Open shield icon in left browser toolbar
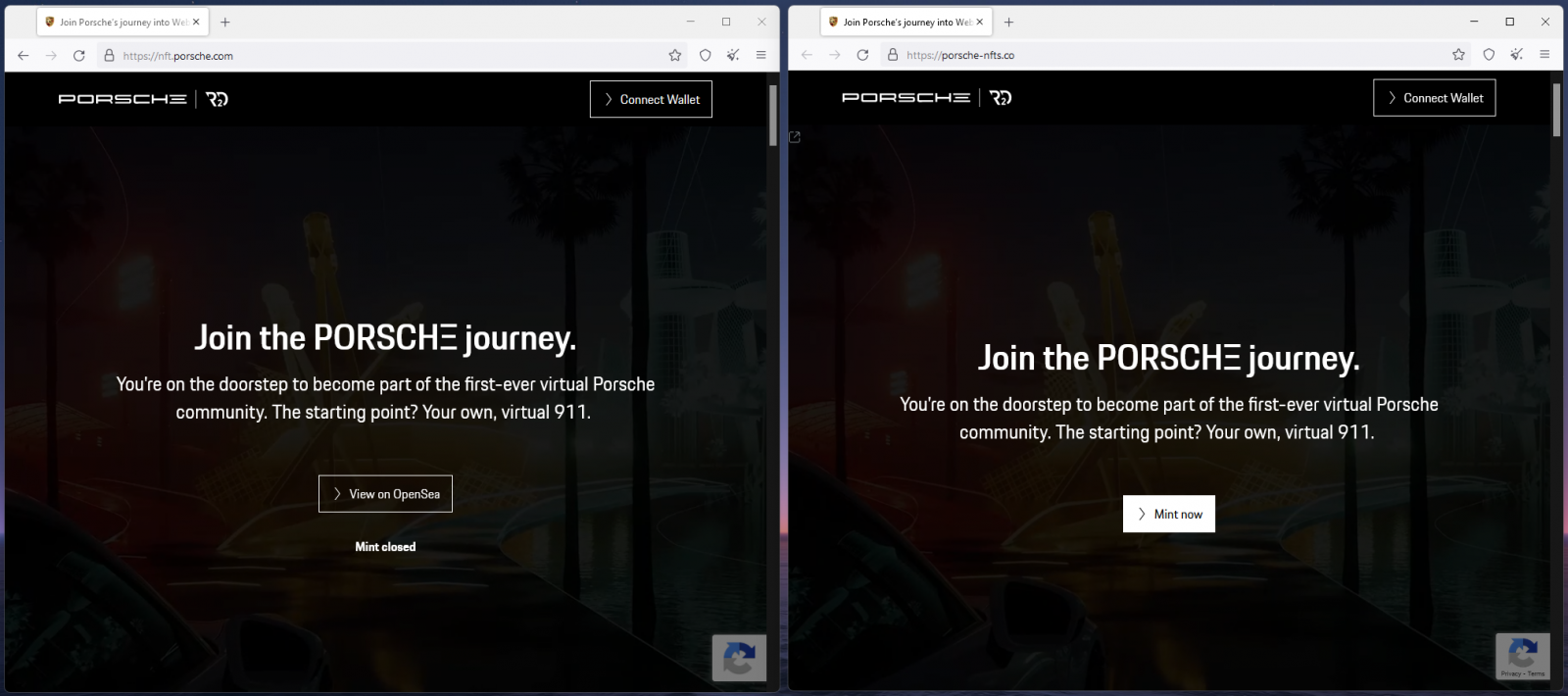 tap(705, 56)
